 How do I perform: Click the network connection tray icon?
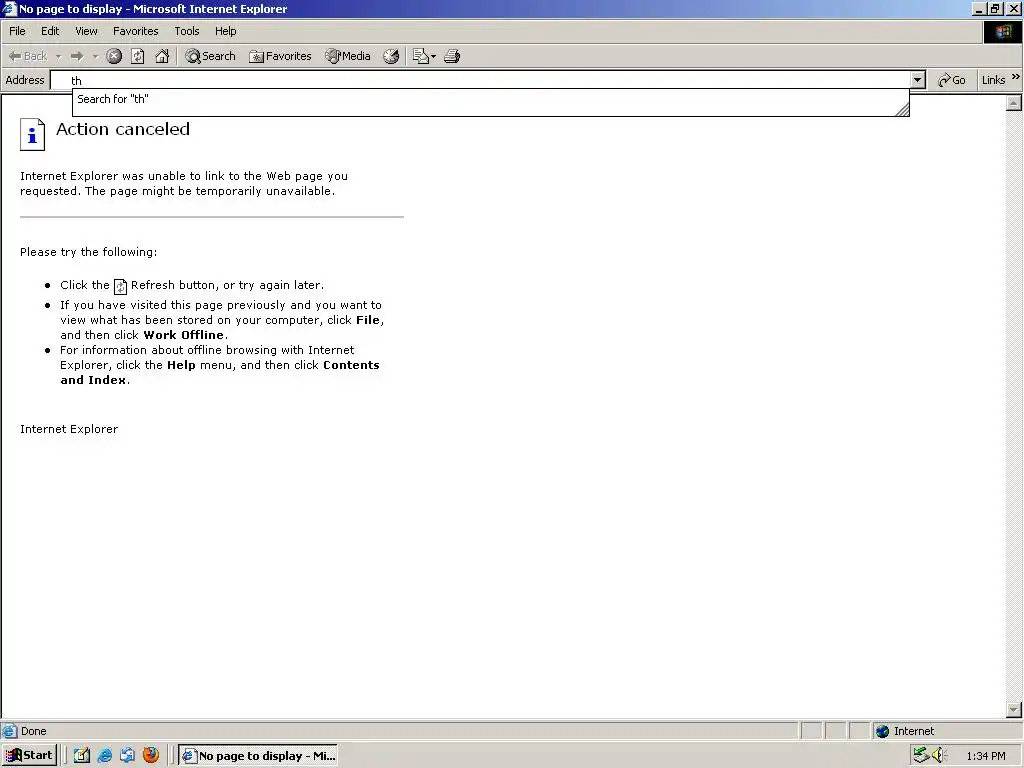[921, 755]
